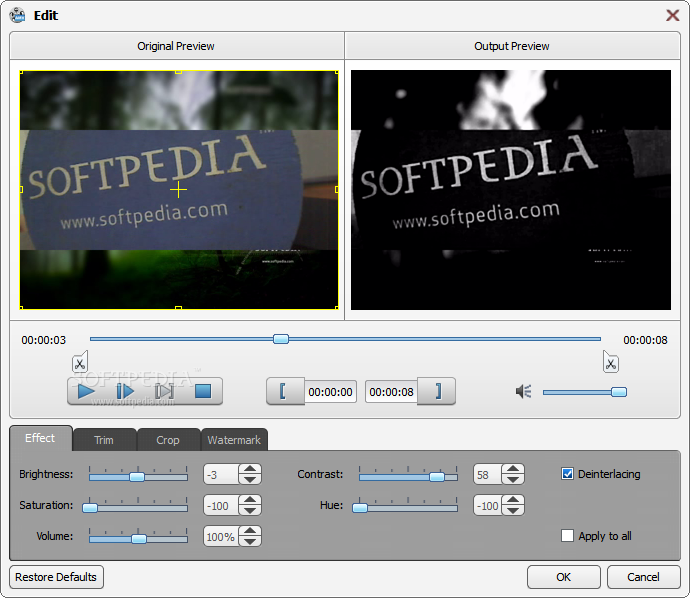Switch to the Trim tab

tap(104, 440)
